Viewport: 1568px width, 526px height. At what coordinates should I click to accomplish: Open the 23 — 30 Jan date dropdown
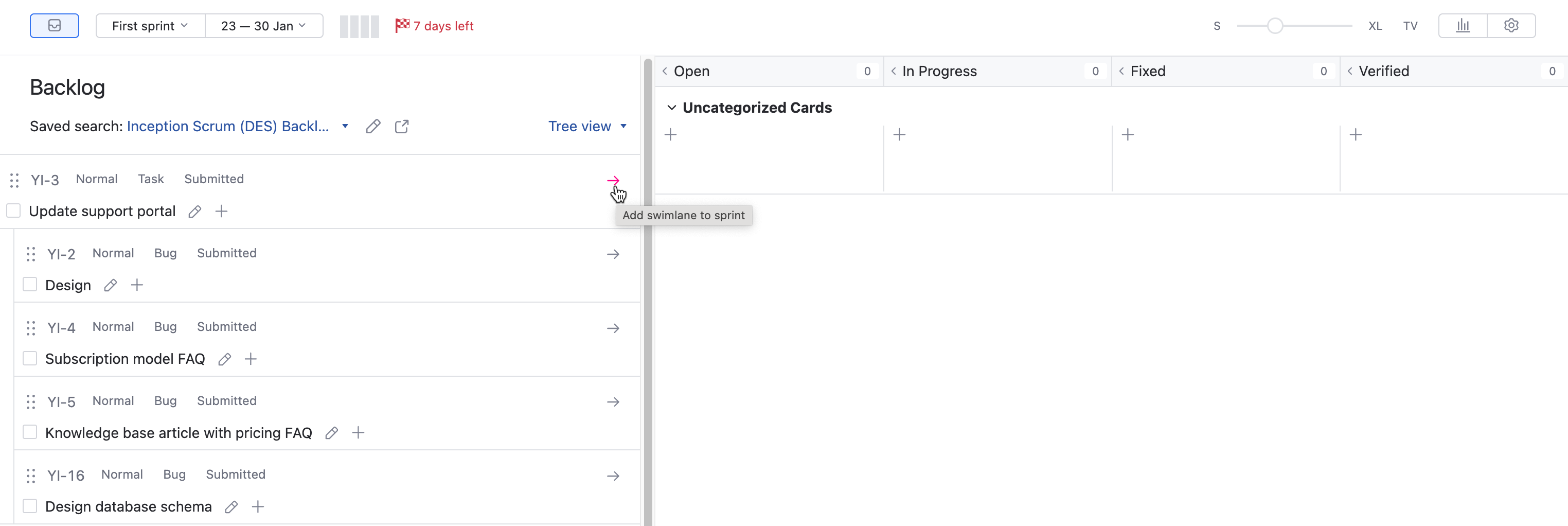coord(263,26)
